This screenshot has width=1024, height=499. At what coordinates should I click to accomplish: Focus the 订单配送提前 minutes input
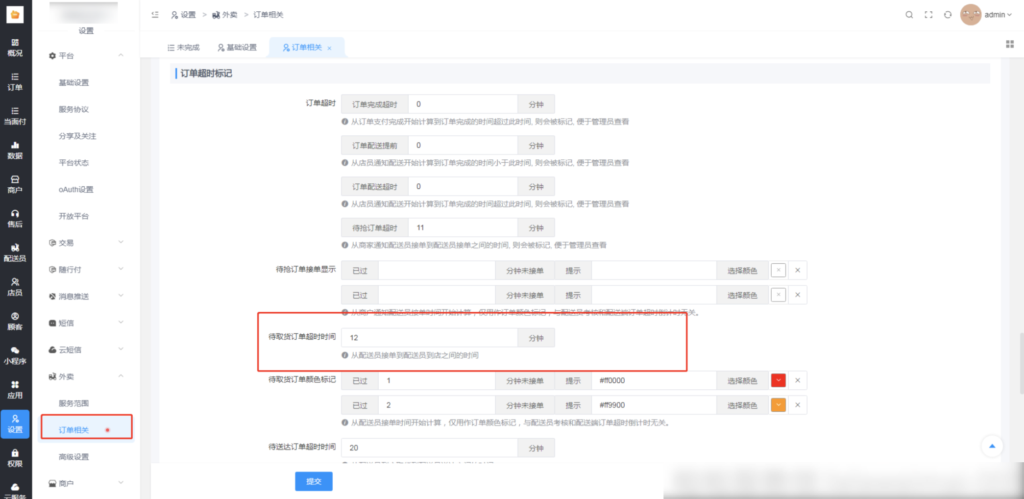pyautogui.click(x=463, y=146)
